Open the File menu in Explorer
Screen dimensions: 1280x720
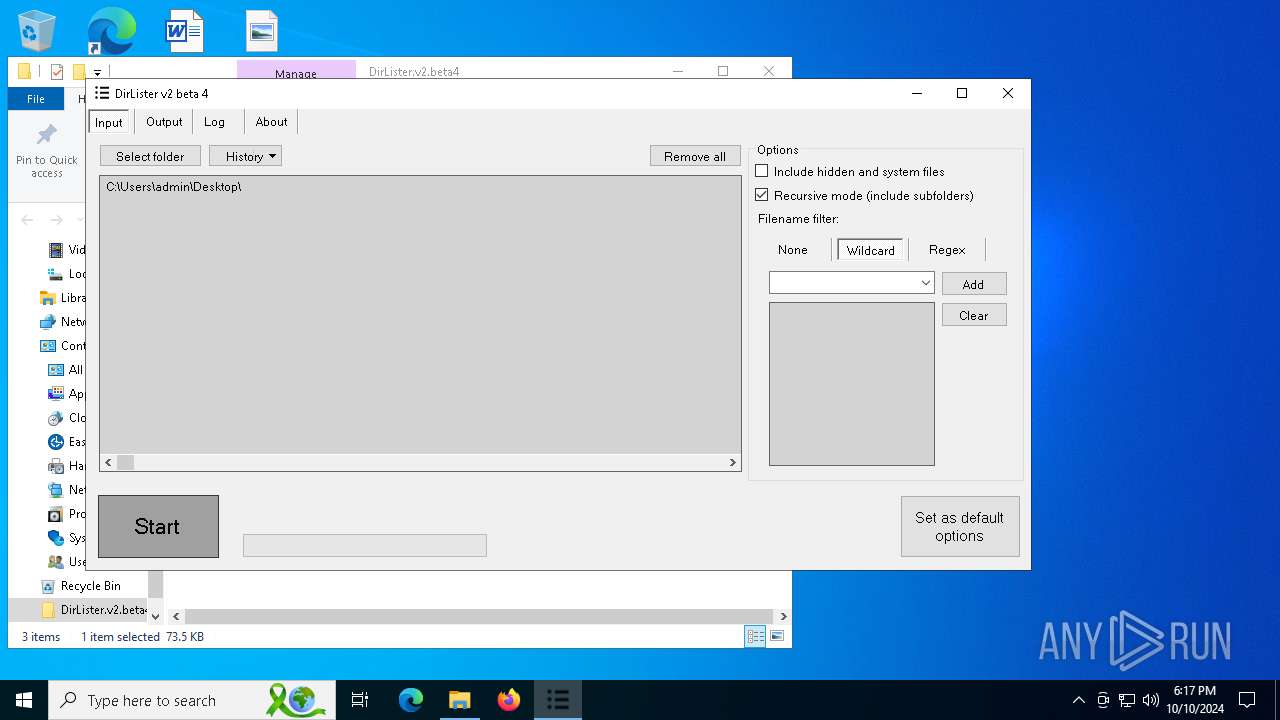[36, 99]
